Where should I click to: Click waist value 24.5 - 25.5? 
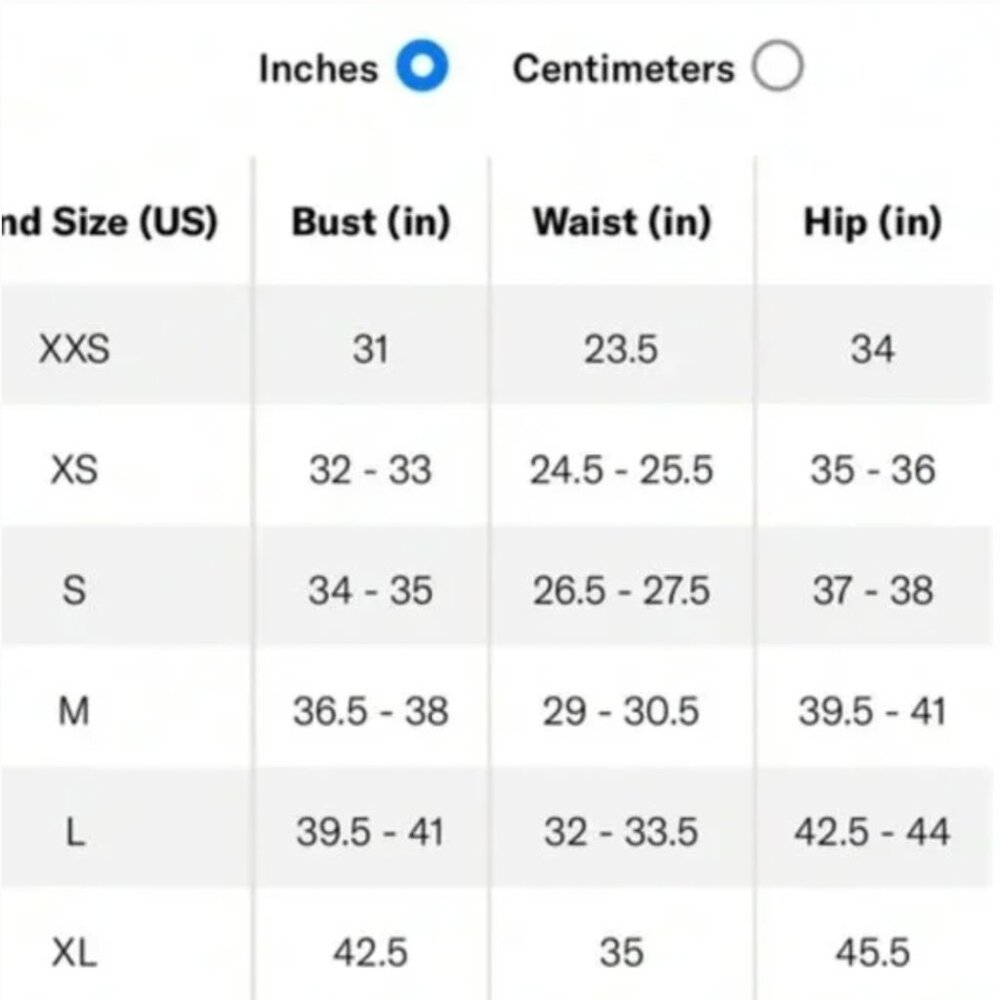coord(621,469)
